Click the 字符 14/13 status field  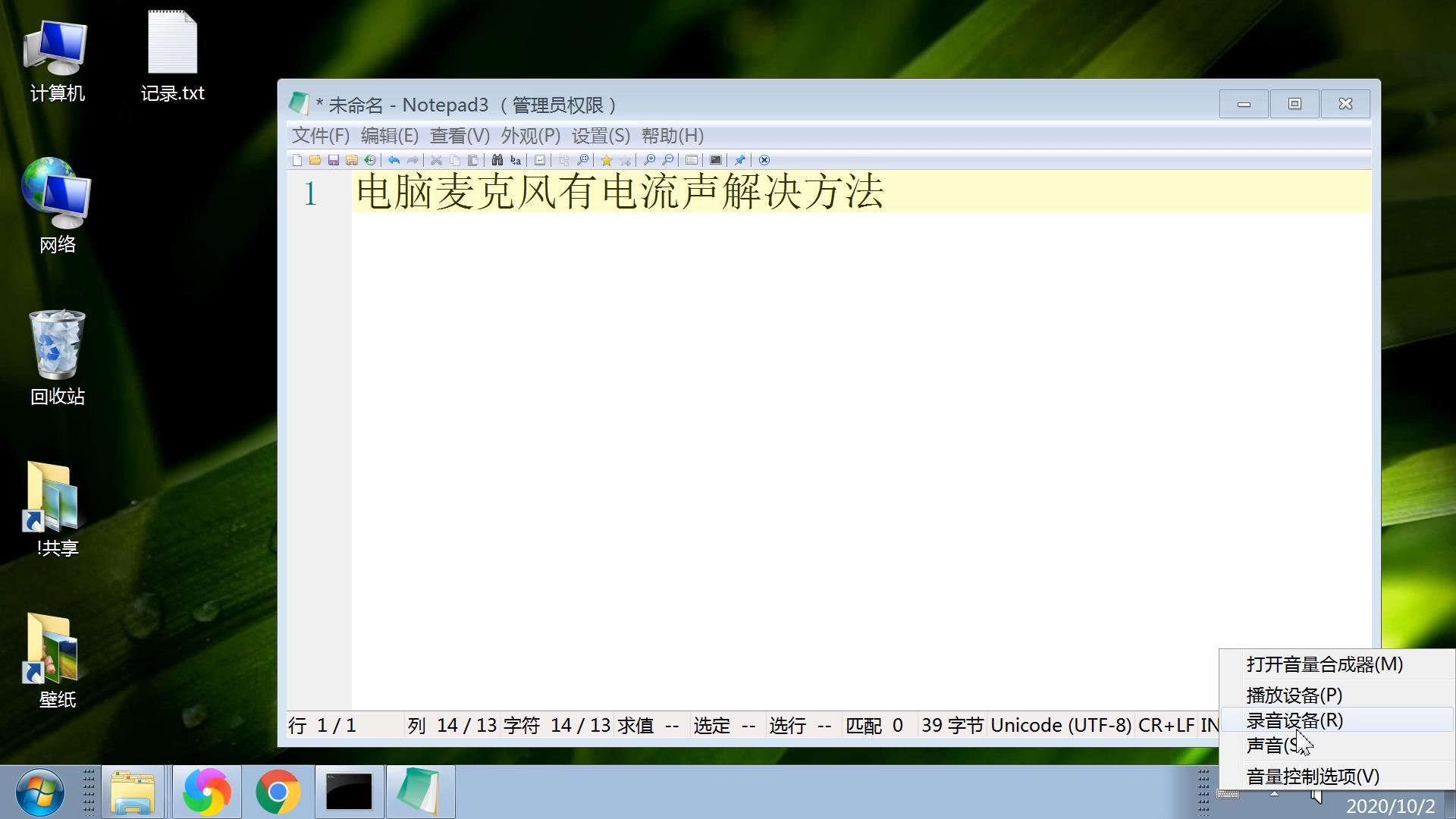[557, 726]
